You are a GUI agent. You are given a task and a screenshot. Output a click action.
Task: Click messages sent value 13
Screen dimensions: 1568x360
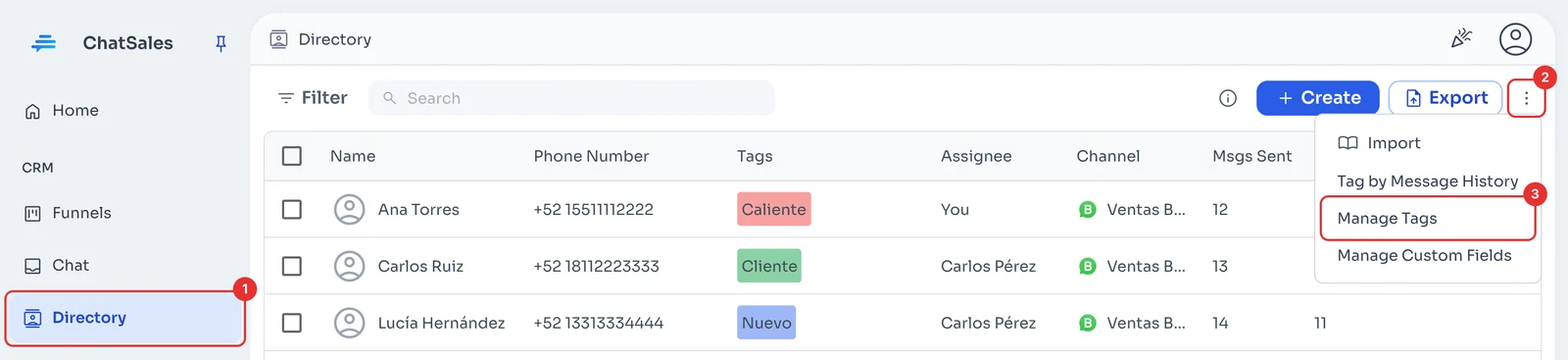[x=1220, y=267]
